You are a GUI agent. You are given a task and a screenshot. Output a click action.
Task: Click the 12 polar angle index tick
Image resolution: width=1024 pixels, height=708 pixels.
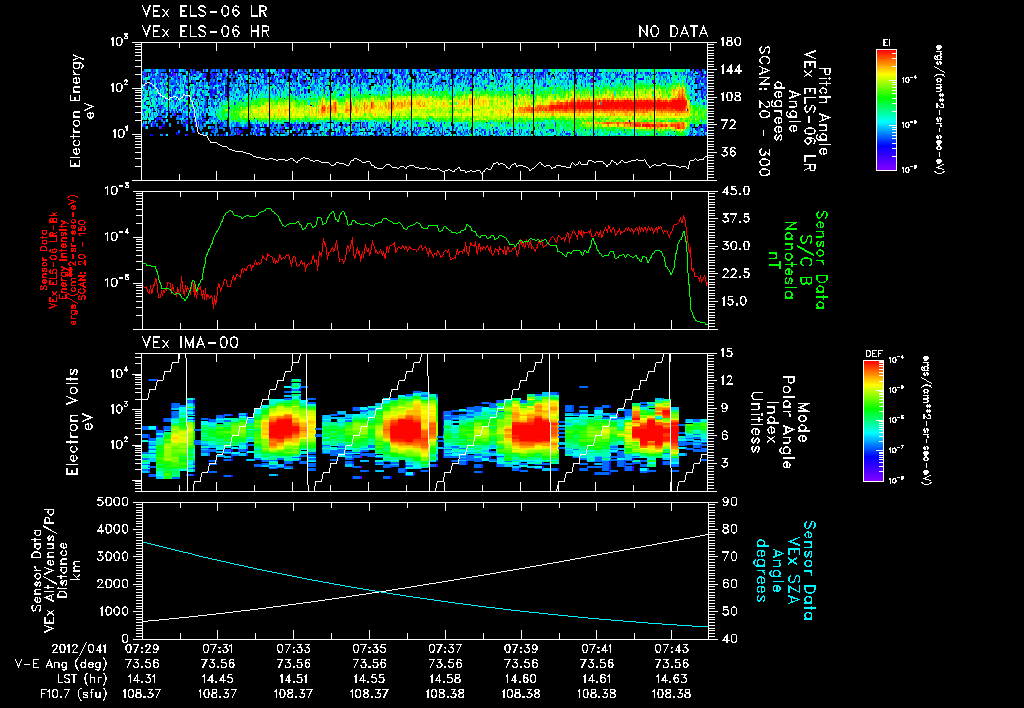click(729, 380)
